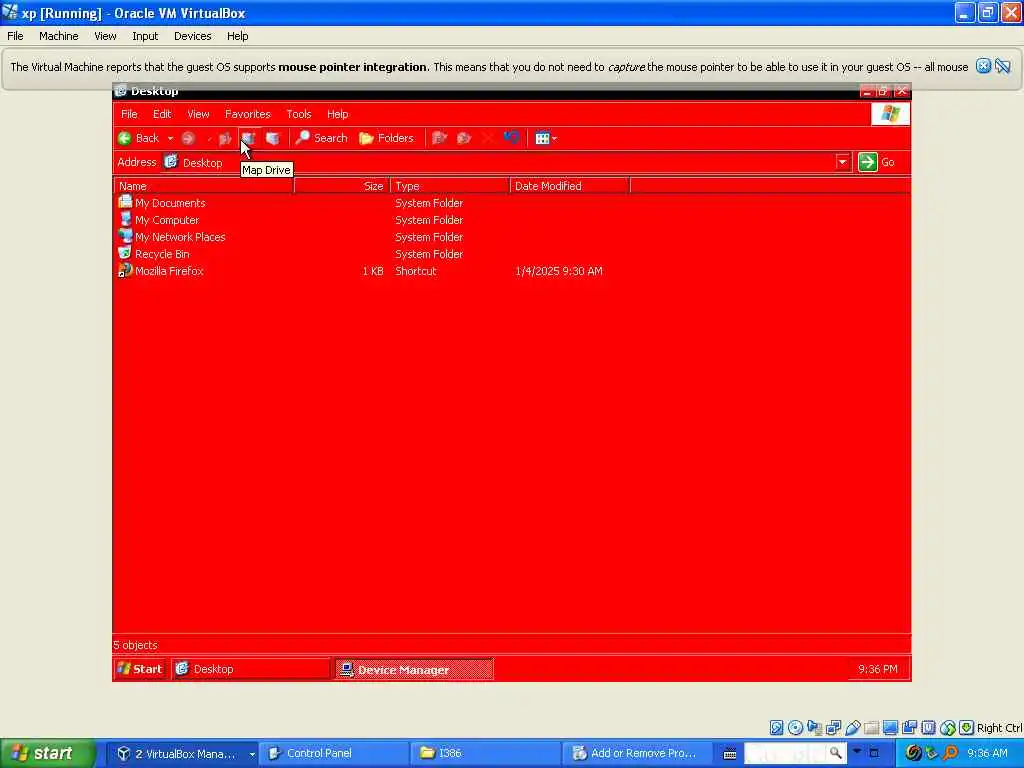Click the Go button beside address bar
Screen dimensions: 1024x768
click(877, 162)
